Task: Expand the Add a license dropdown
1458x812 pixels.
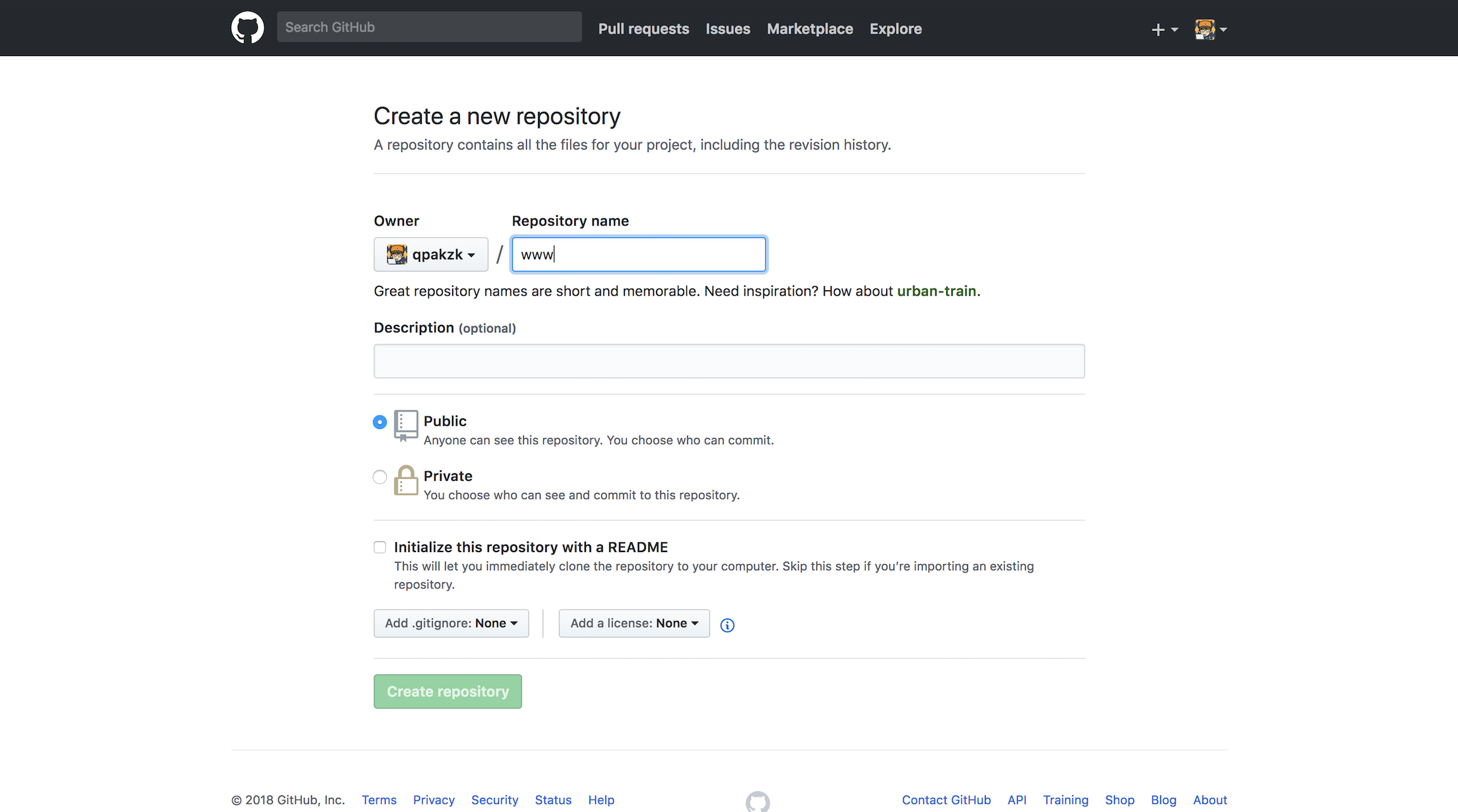Action: 634,623
